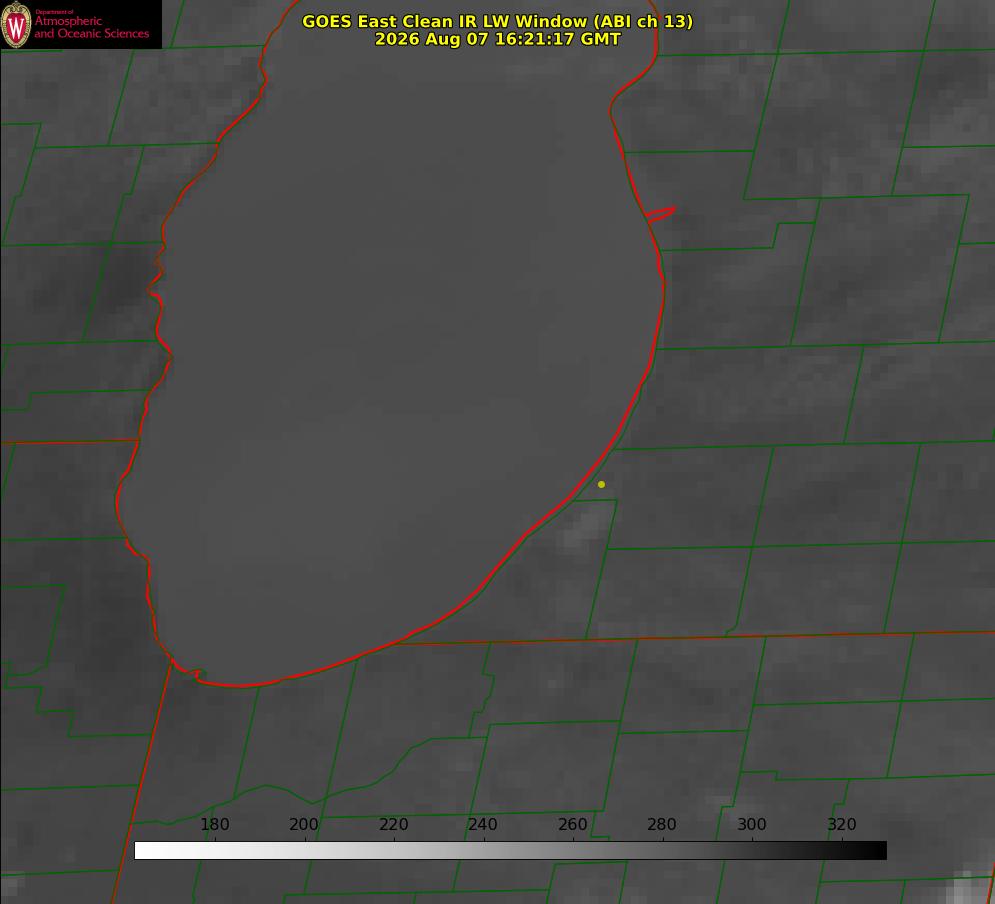Click the University of Wisconsin crest logo
The image size is (995, 904).
[16, 24]
